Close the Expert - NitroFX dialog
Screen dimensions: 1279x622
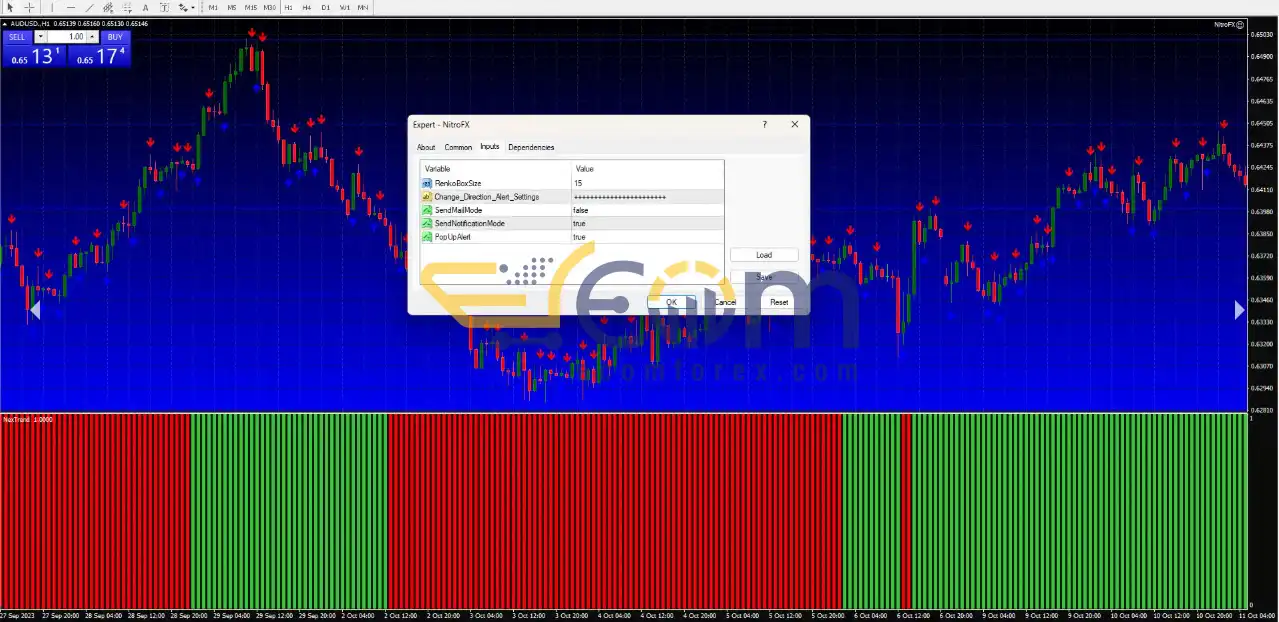(795, 125)
